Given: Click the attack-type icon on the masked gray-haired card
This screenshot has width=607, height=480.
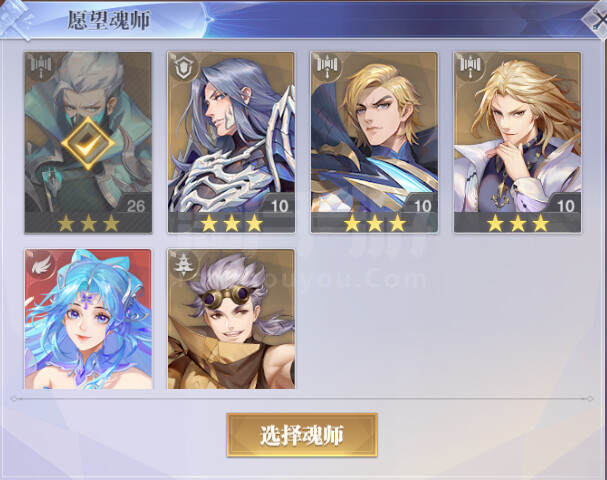Looking at the screenshot, I should pos(41,65).
